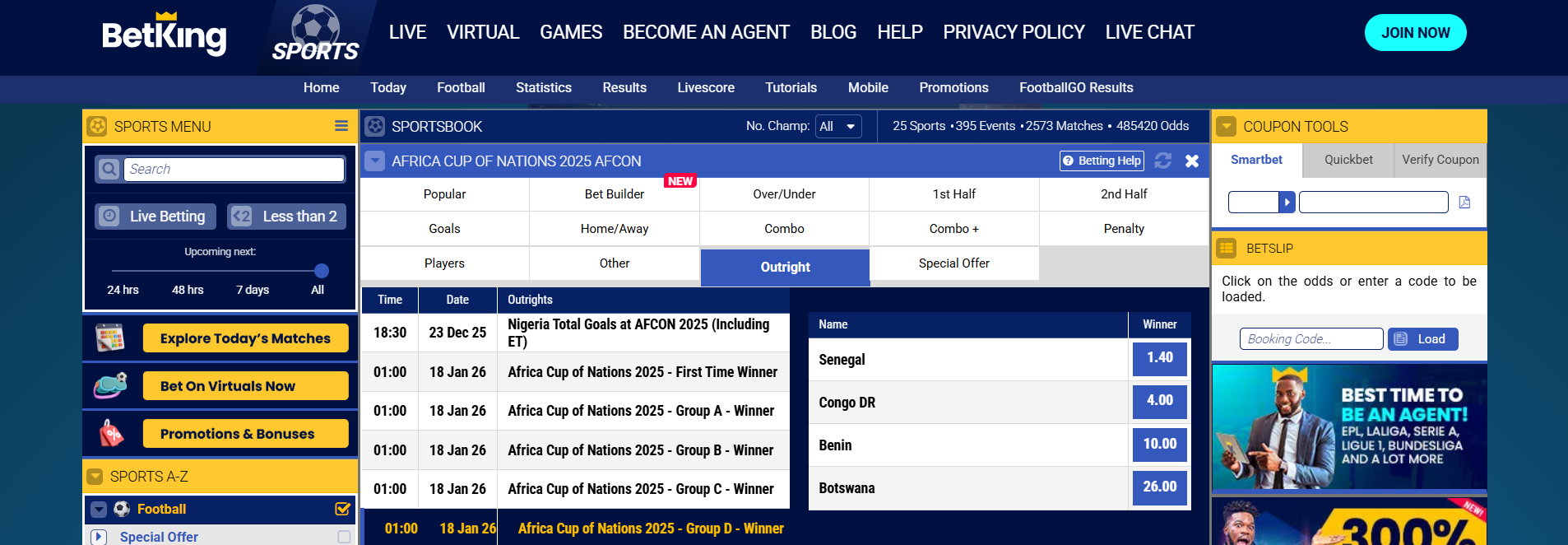Open the No. Champ dropdown
Viewport: 1568px width, 545px height.
coord(838,126)
